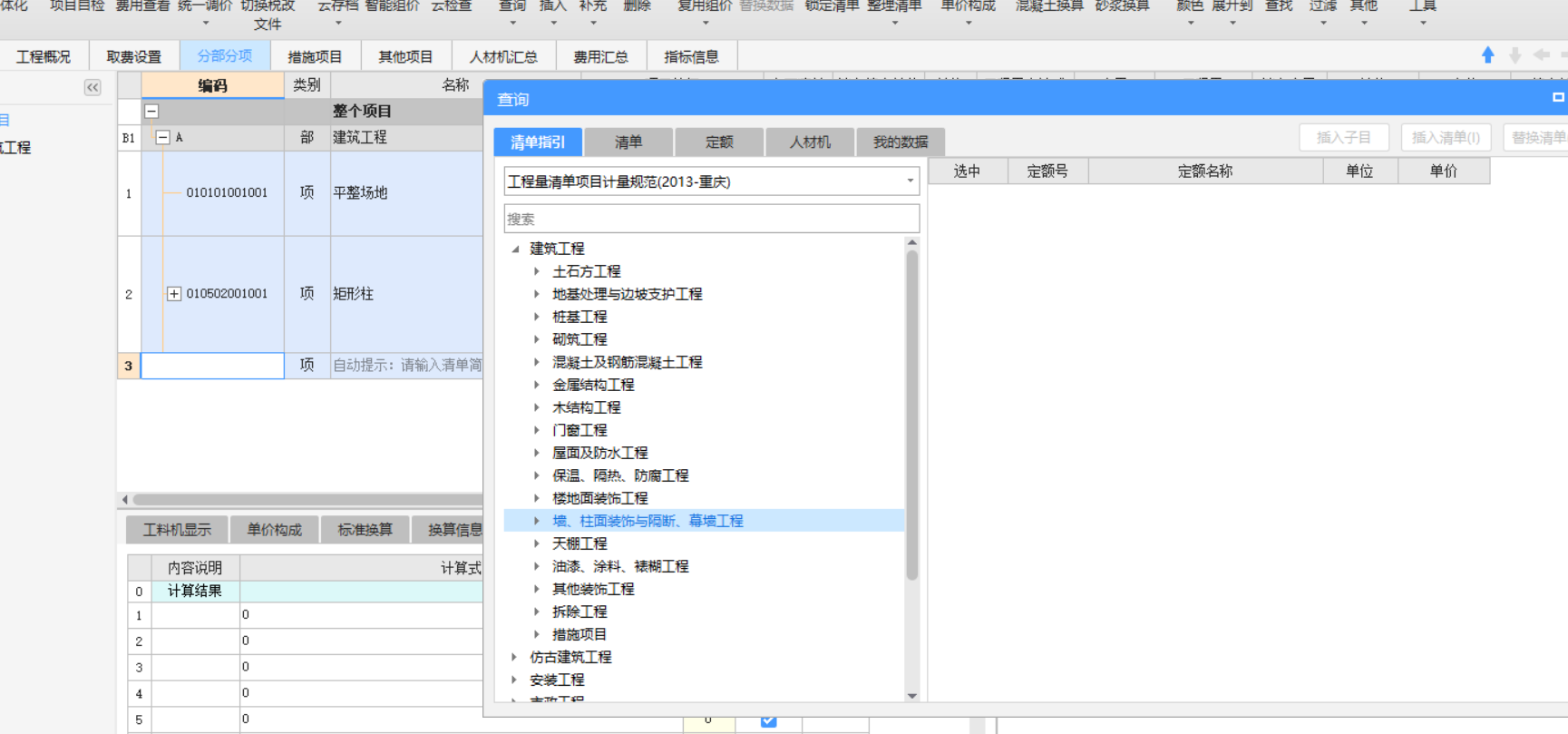Expand the 仿古建筑工程 tree node

514,657
